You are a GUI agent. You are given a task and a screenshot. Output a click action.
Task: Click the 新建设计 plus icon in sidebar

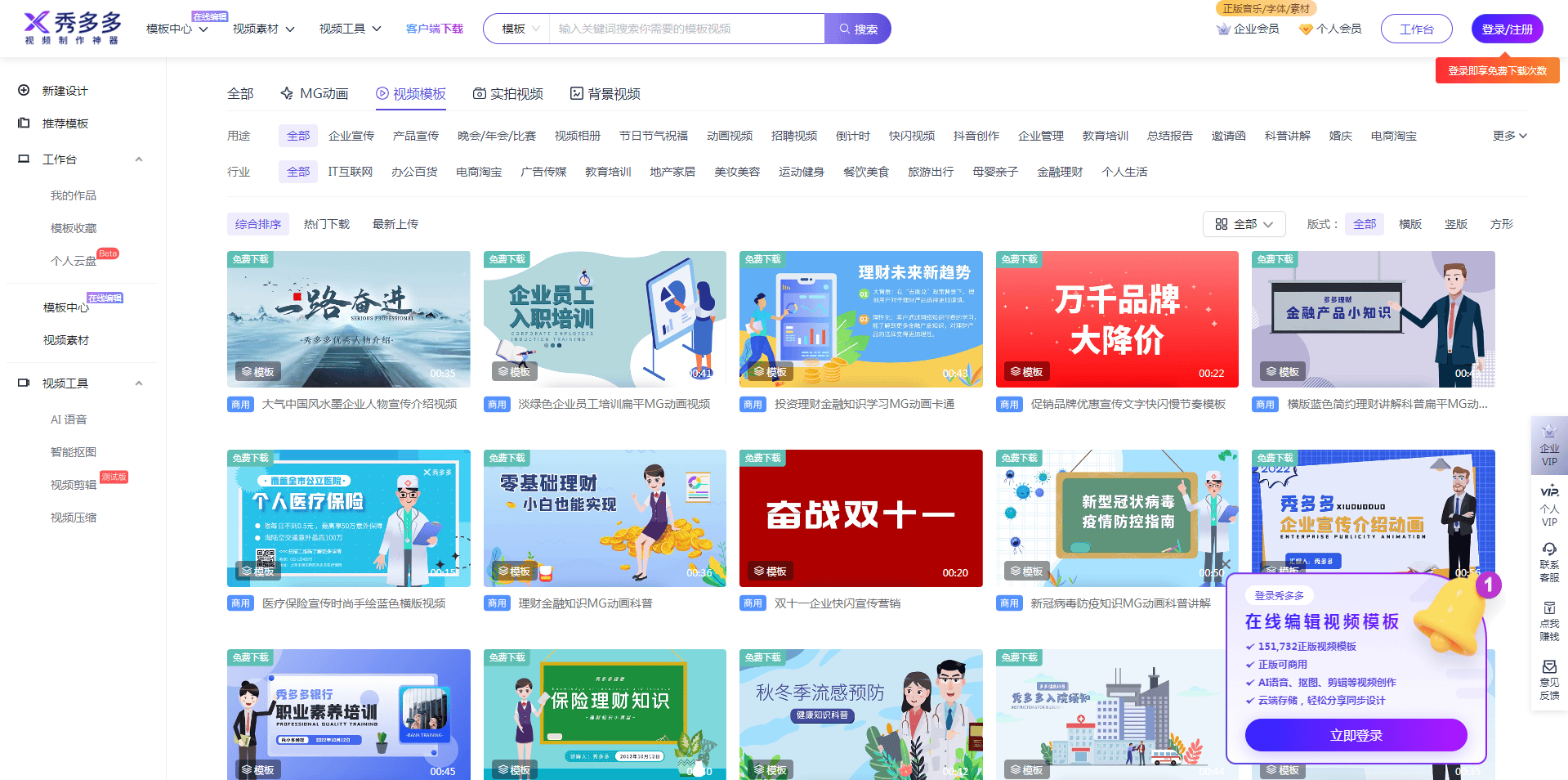tap(24, 91)
